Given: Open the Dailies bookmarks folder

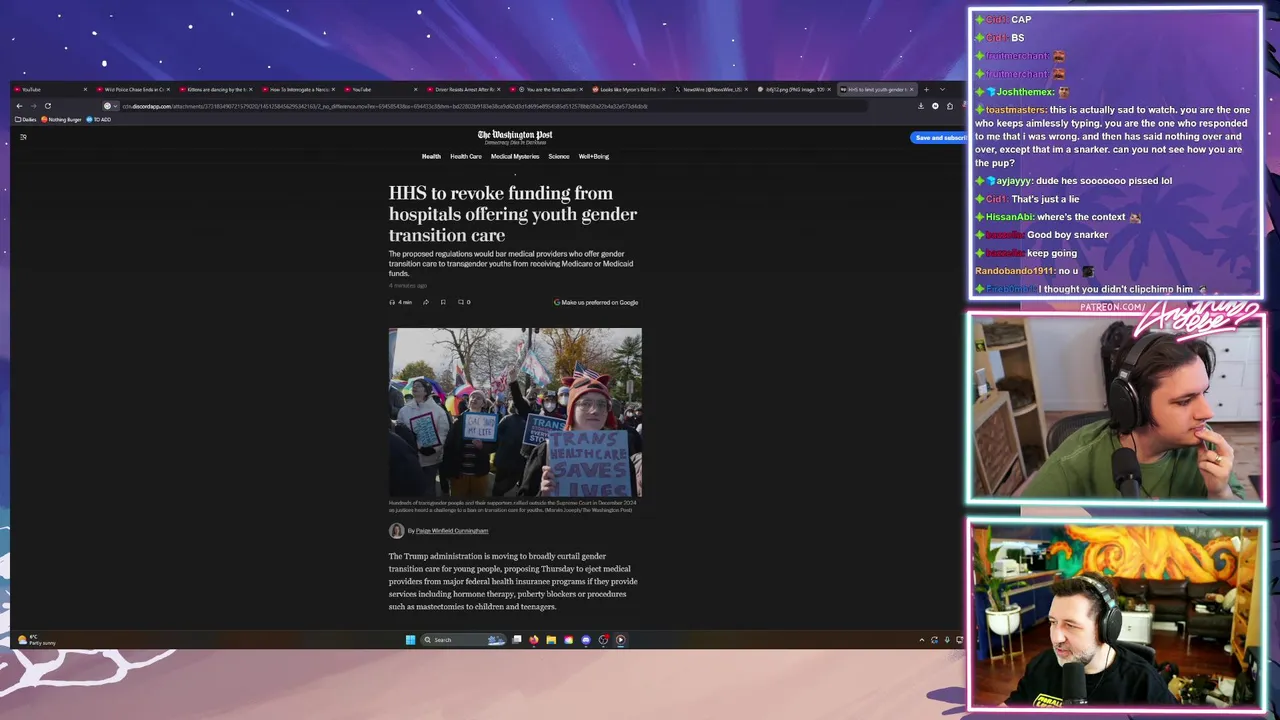Looking at the screenshot, I should pos(26,120).
